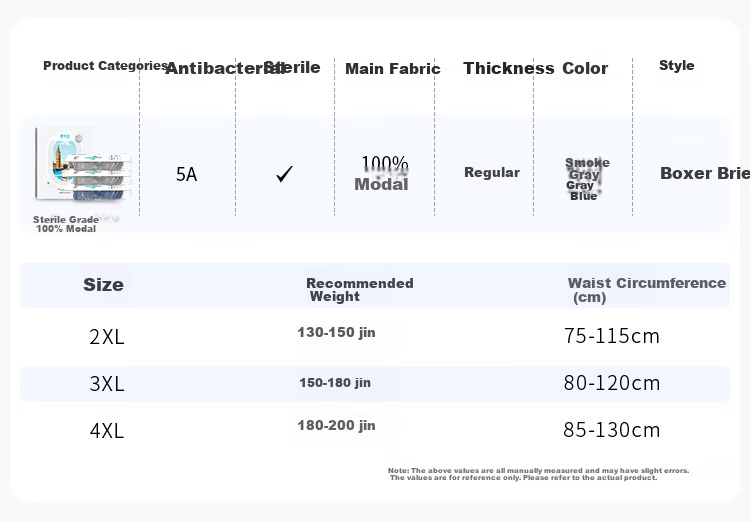Click the Regular thickness value
Screen dimensions: 750x522
pos(492,172)
